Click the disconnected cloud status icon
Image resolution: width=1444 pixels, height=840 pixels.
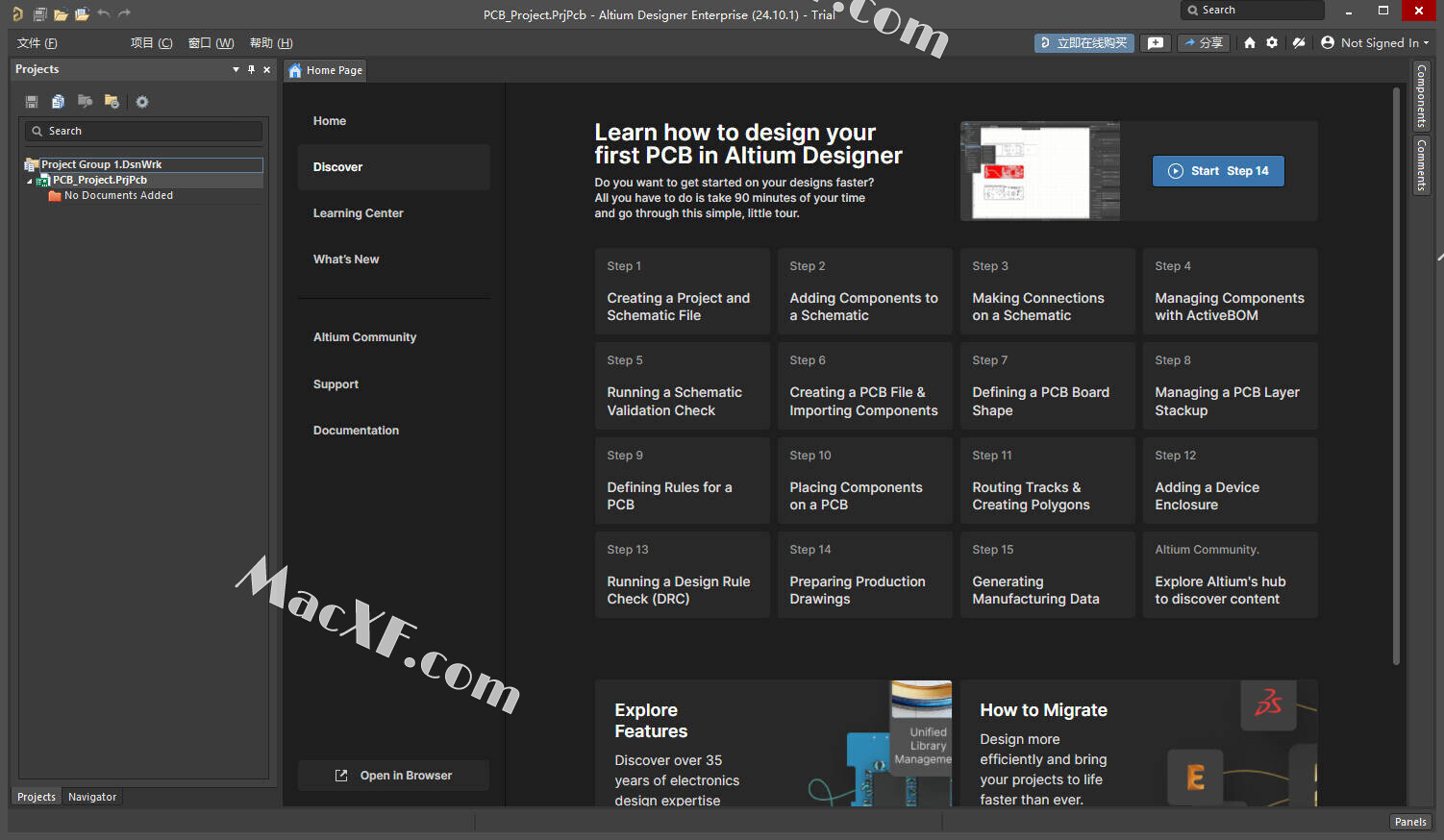coord(1299,43)
